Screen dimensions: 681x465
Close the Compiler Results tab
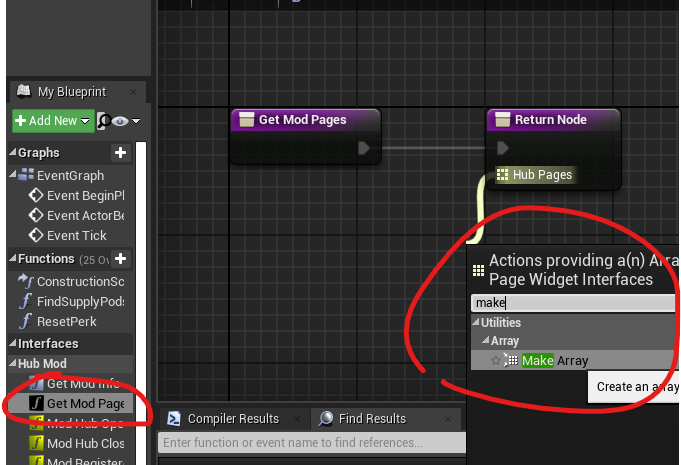pyautogui.click(x=297, y=419)
